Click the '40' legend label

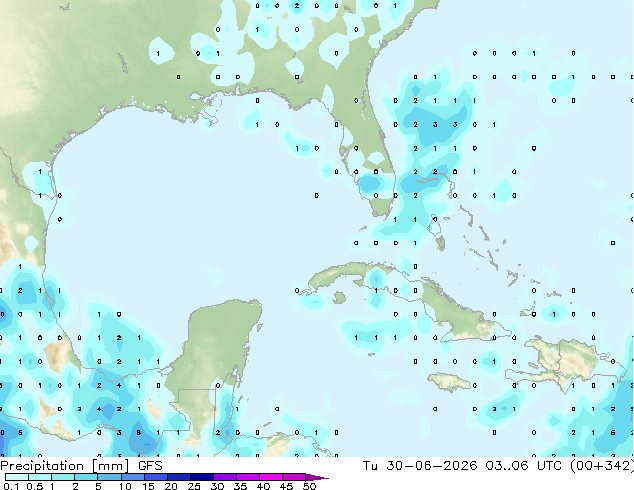click(x=263, y=486)
